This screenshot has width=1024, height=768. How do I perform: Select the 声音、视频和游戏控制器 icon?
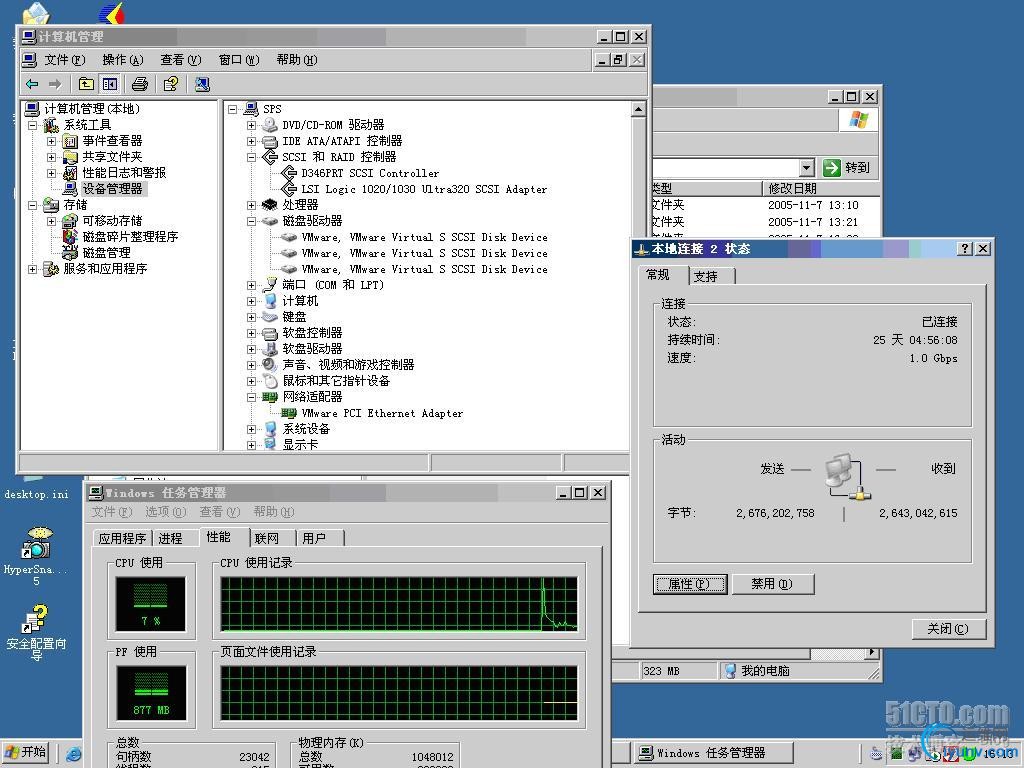pyautogui.click(x=270, y=365)
